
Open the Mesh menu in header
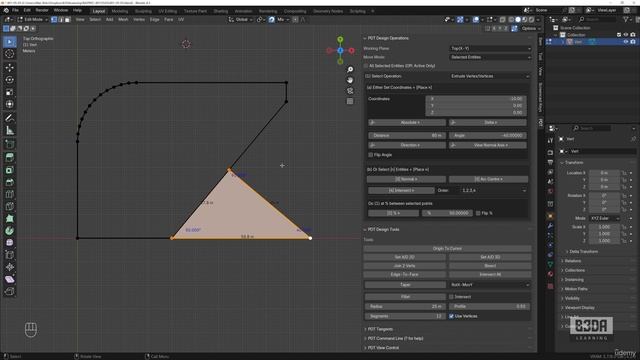point(123,19)
